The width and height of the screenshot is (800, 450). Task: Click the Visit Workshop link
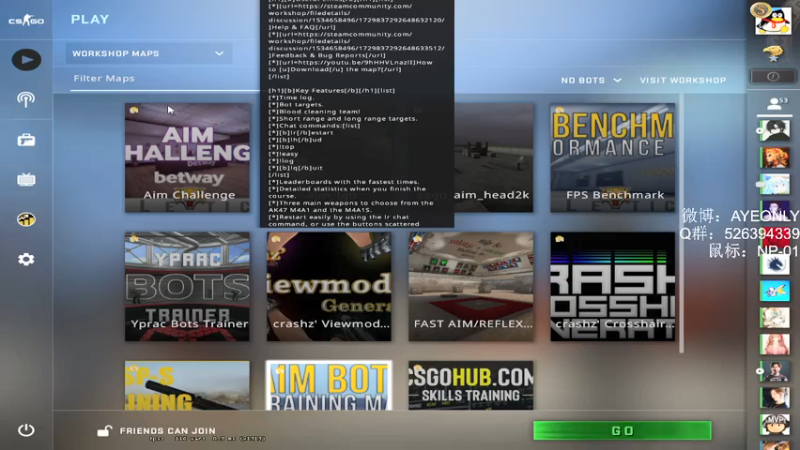[683, 80]
